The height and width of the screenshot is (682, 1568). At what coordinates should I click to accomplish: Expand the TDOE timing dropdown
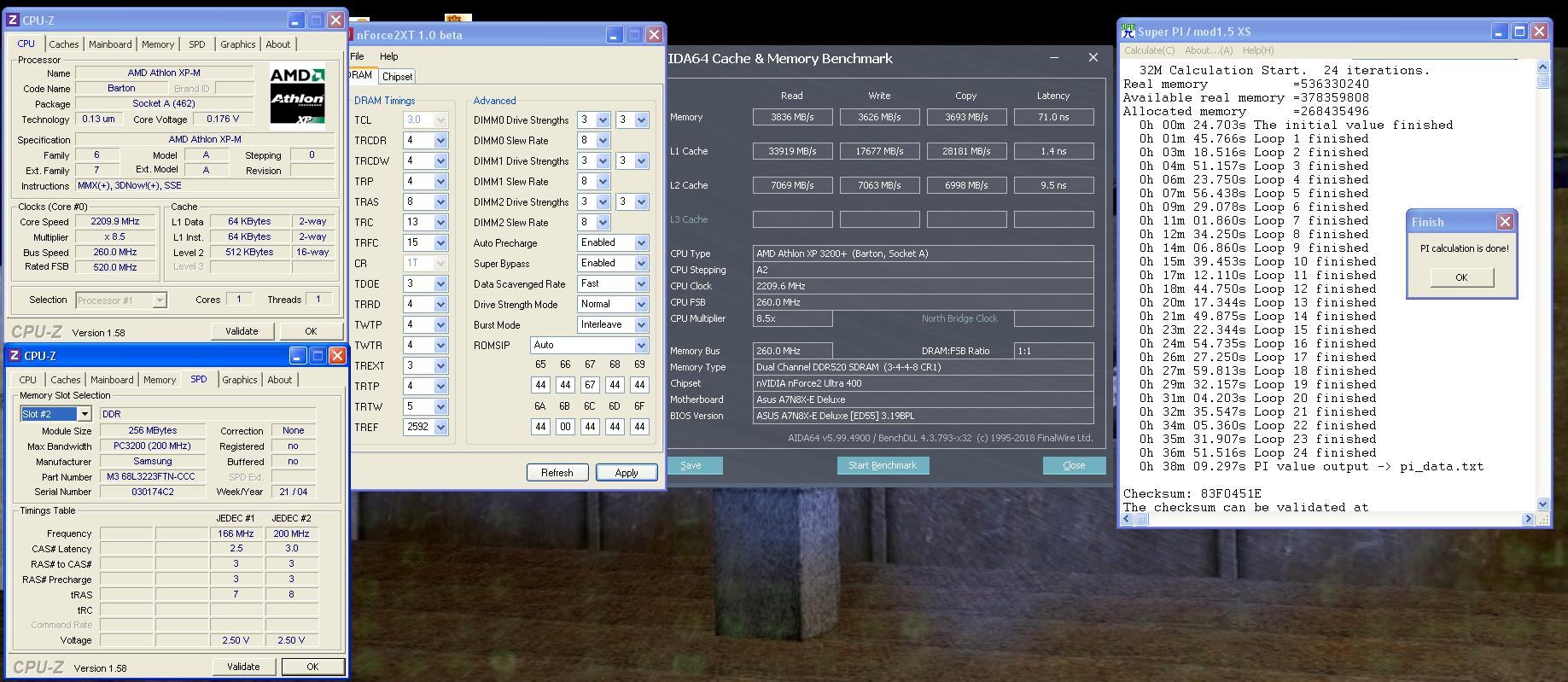(440, 283)
